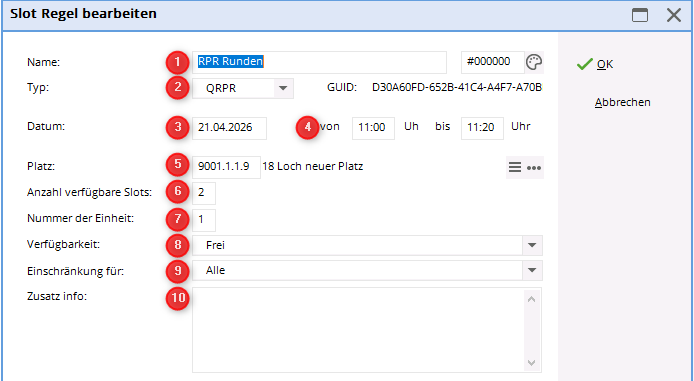Click the von time field 11:00

point(373,128)
